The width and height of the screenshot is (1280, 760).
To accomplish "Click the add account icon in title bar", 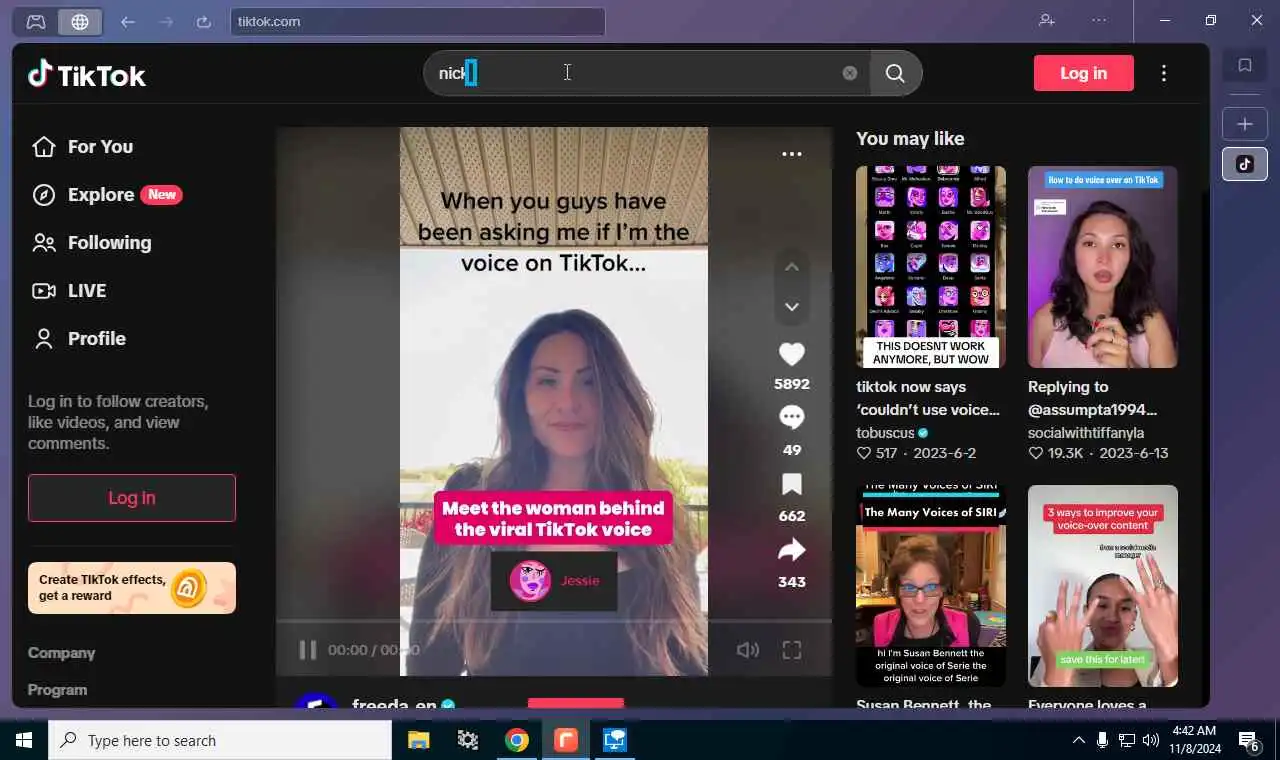I will [x=1047, y=20].
